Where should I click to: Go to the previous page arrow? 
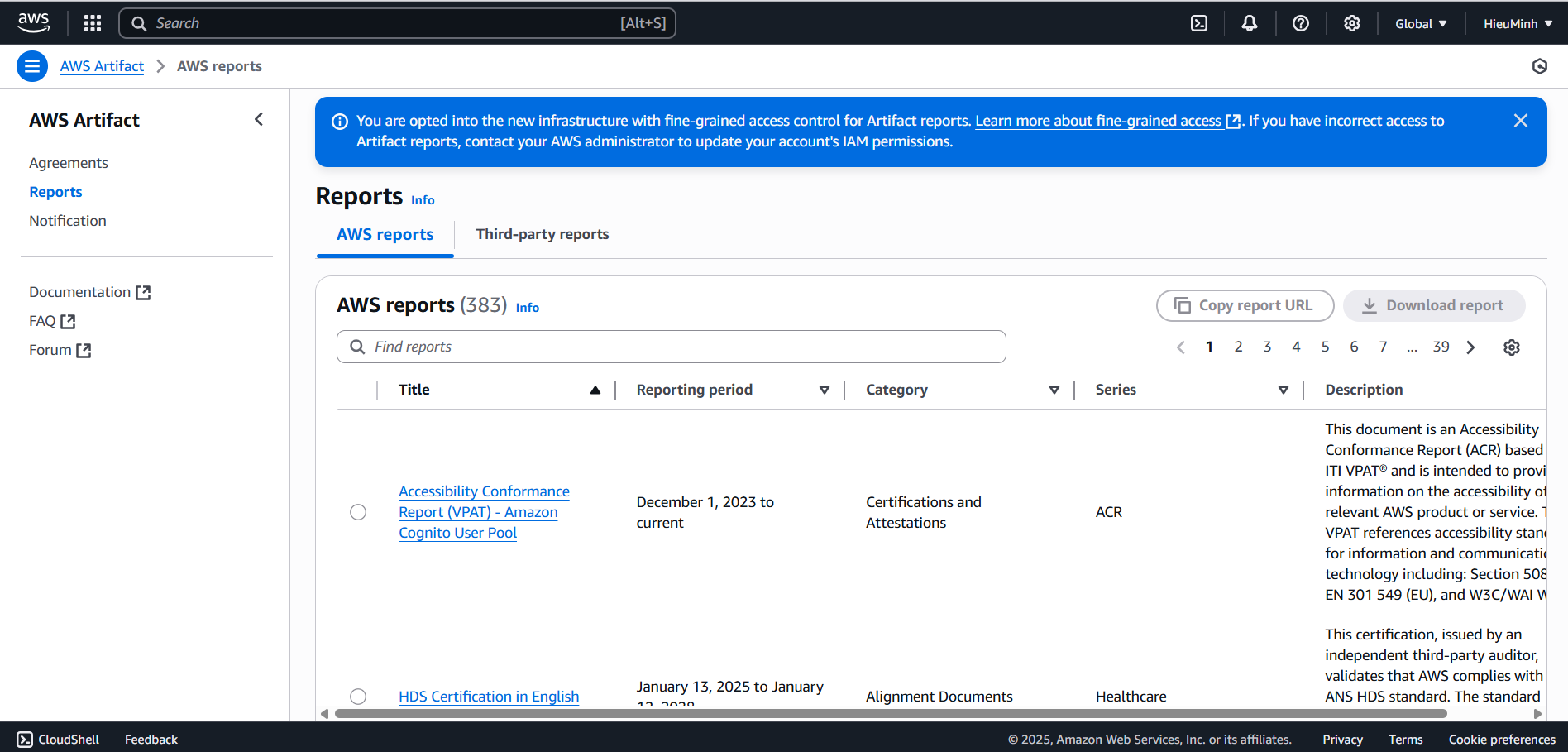pyautogui.click(x=1180, y=347)
